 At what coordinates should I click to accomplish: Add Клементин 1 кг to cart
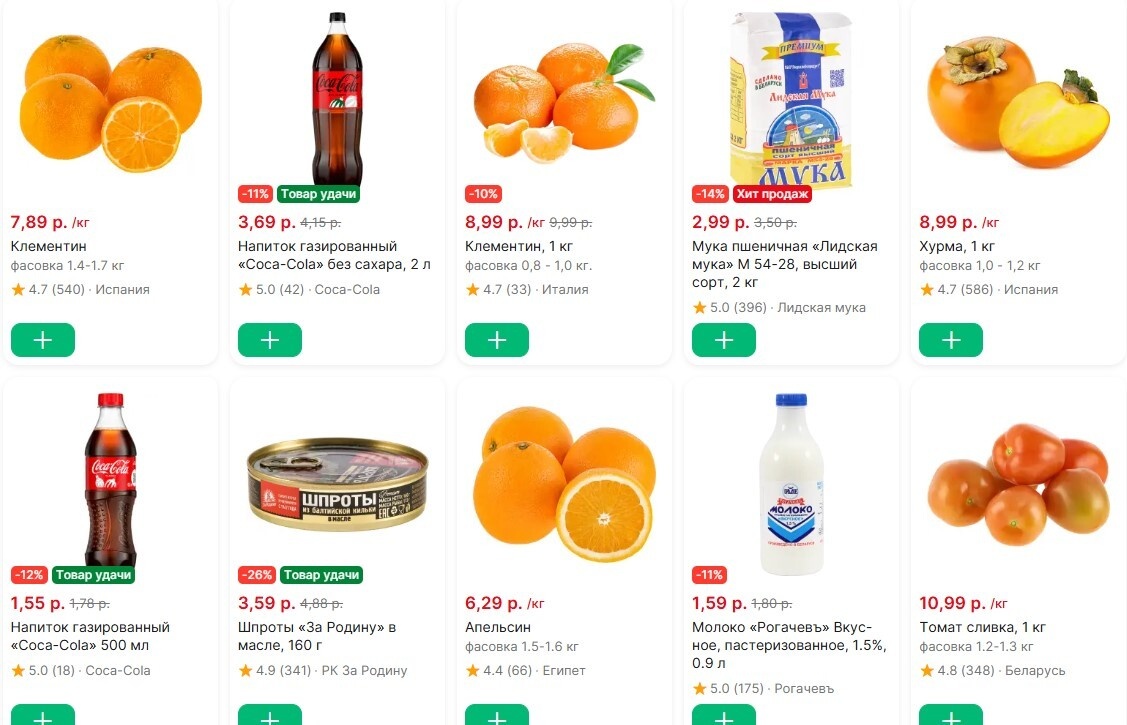coord(496,339)
